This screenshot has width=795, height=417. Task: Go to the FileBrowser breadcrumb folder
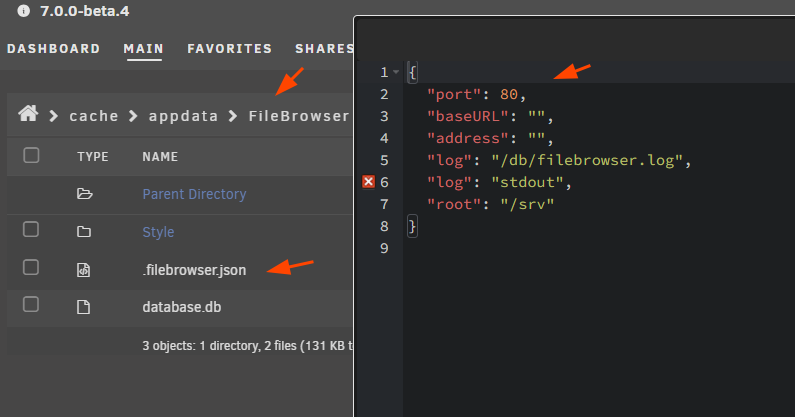pyautogui.click(x=299, y=116)
